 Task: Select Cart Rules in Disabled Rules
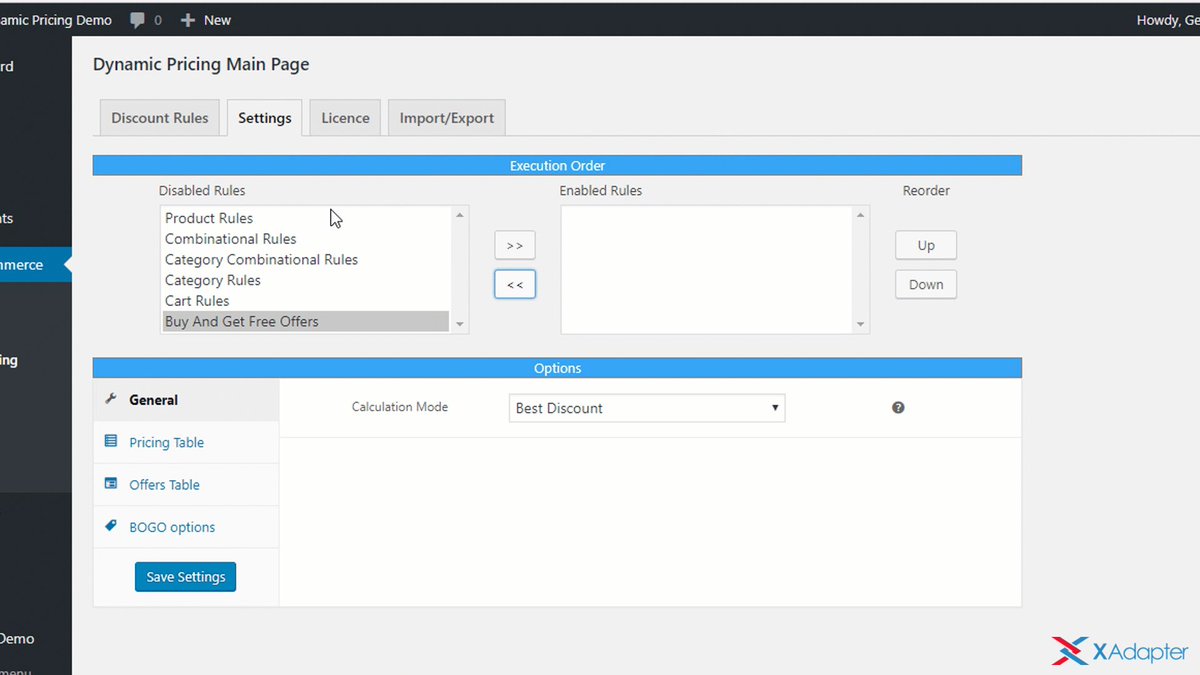pyautogui.click(x=306, y=301)
